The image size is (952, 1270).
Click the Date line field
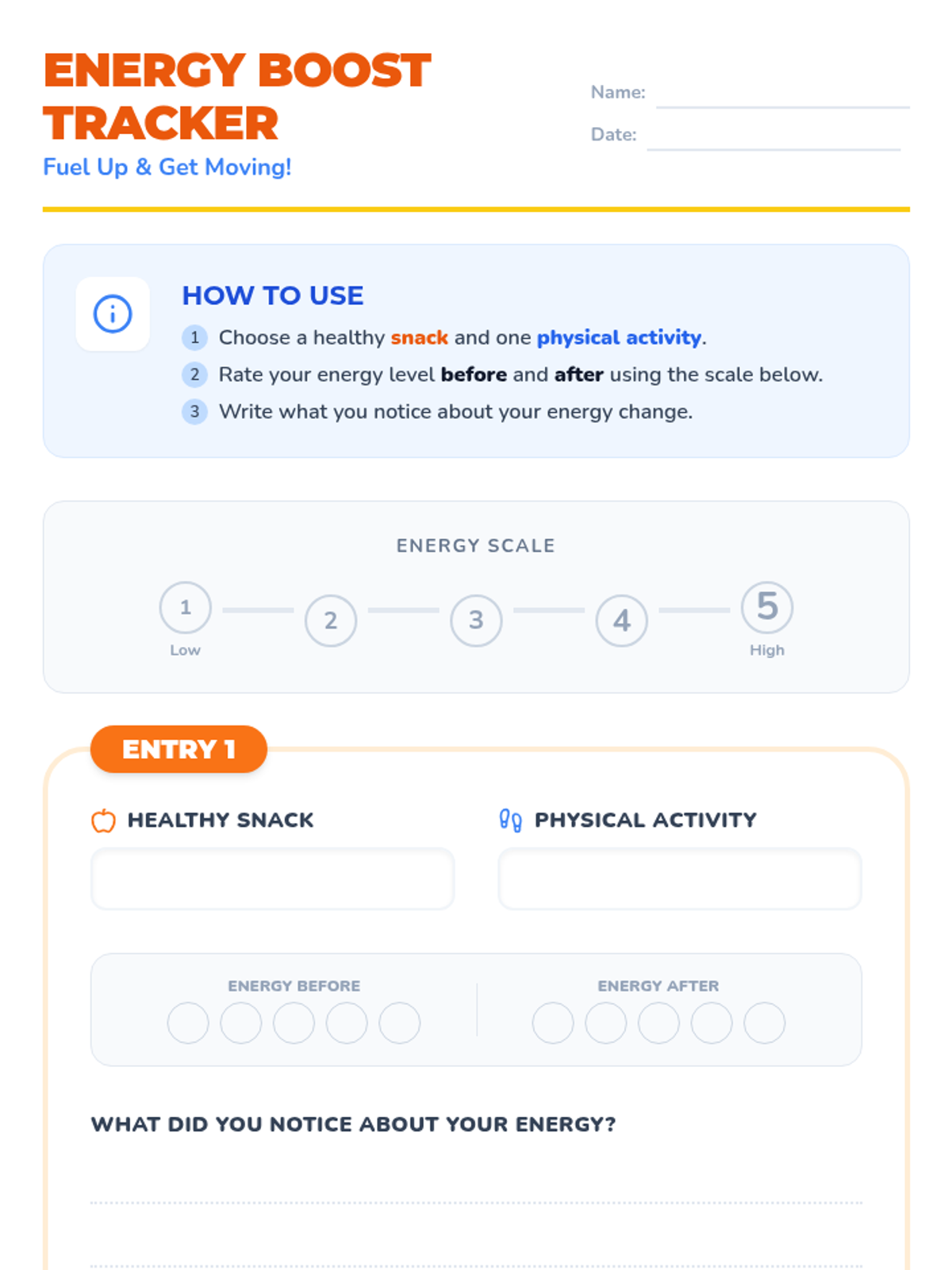click(x=773, y=136)
